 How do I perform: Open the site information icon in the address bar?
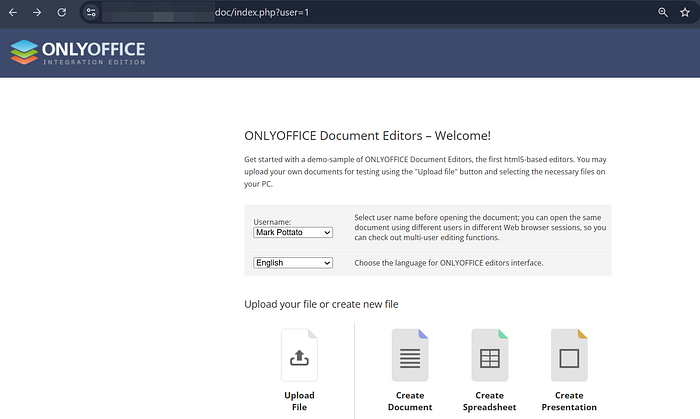91,12
